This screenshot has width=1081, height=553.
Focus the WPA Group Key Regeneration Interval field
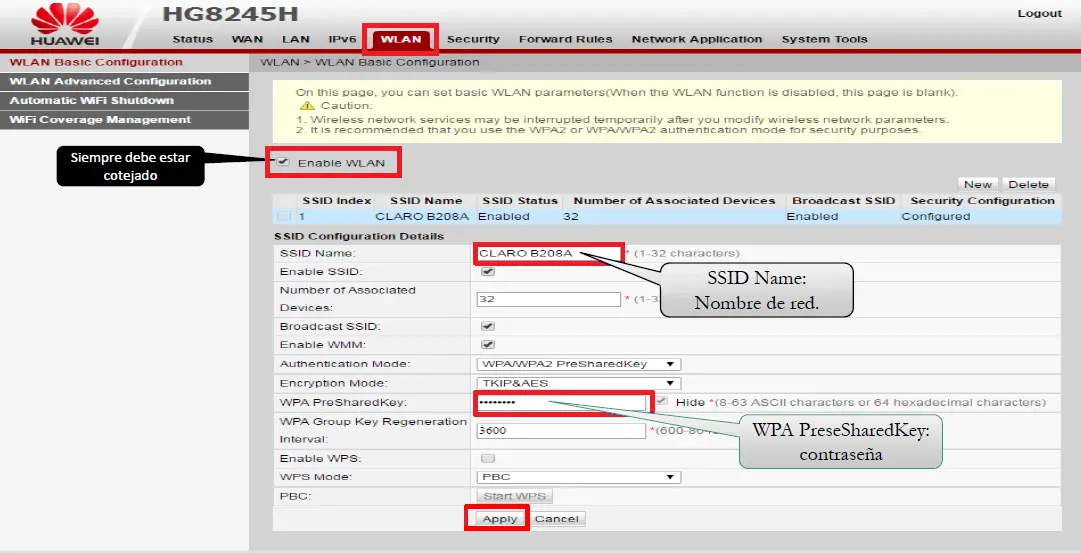561,430
